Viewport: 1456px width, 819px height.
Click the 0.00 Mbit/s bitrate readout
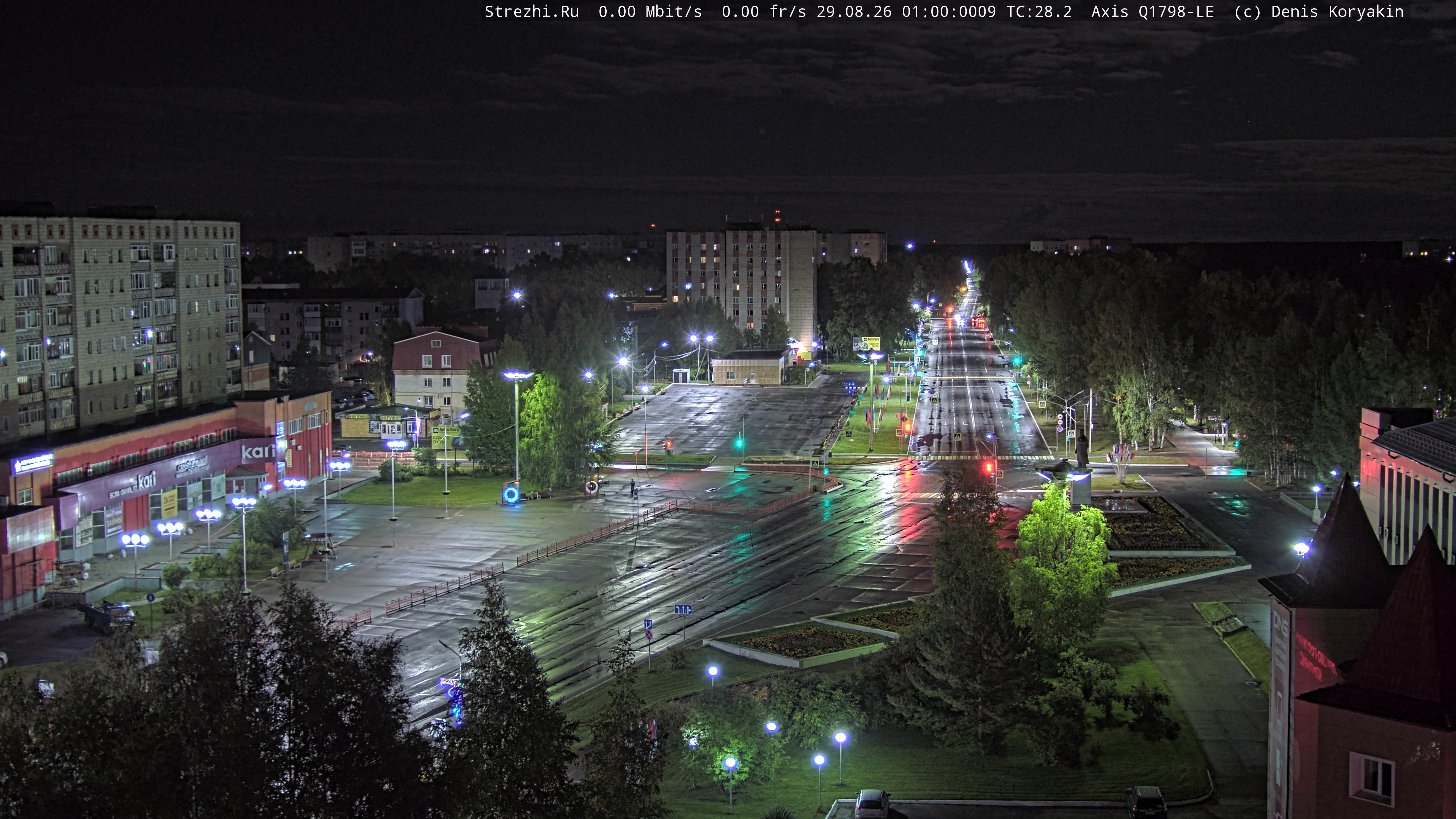pyautogui.click(x=650, y=12)
